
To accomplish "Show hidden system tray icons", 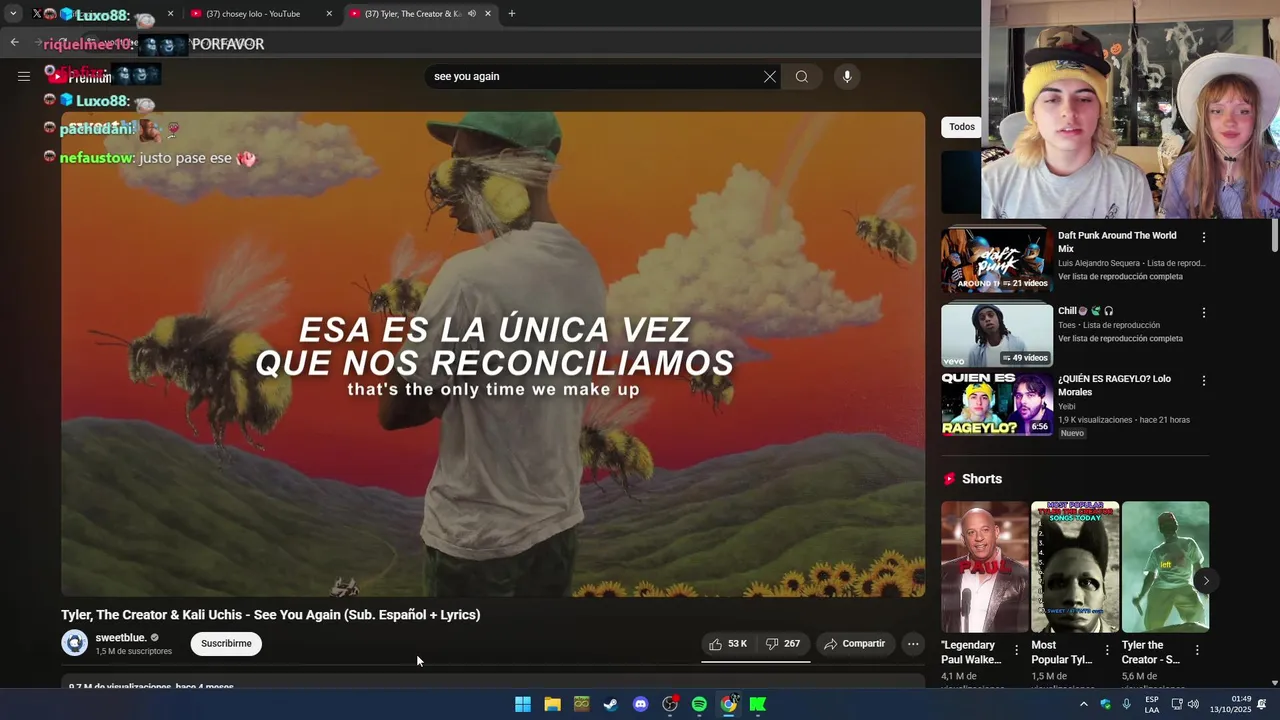I will click(x=1083, y=704).
